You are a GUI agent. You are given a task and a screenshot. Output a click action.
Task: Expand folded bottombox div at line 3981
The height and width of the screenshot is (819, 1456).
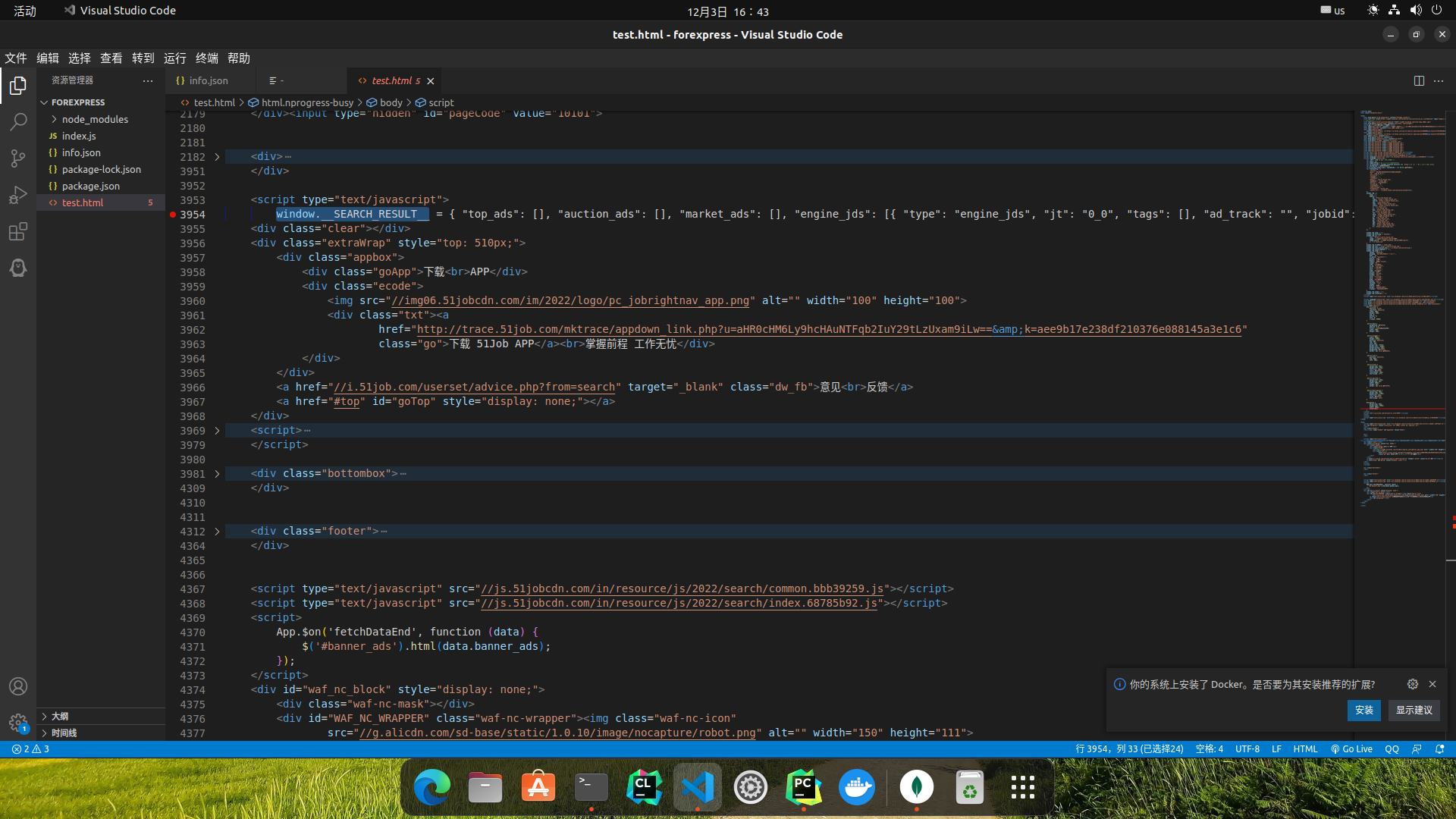click(217, 474)
